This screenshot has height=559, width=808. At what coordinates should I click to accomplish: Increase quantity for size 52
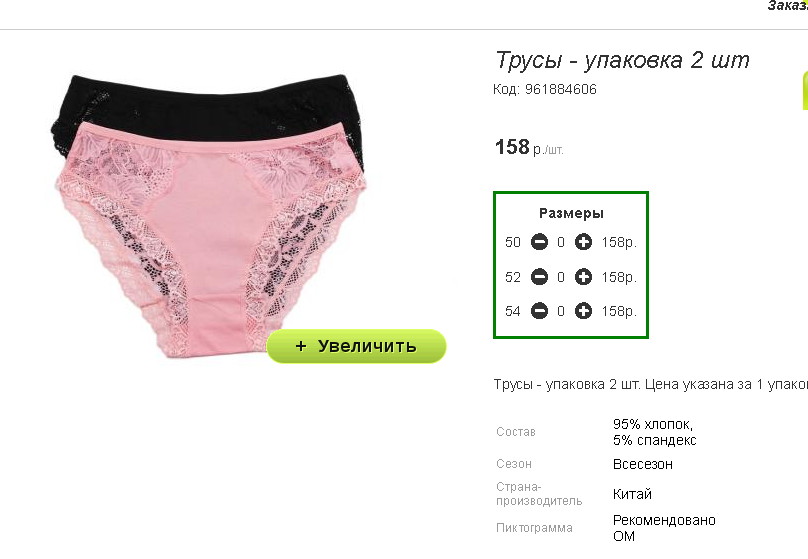click(583, 277)
